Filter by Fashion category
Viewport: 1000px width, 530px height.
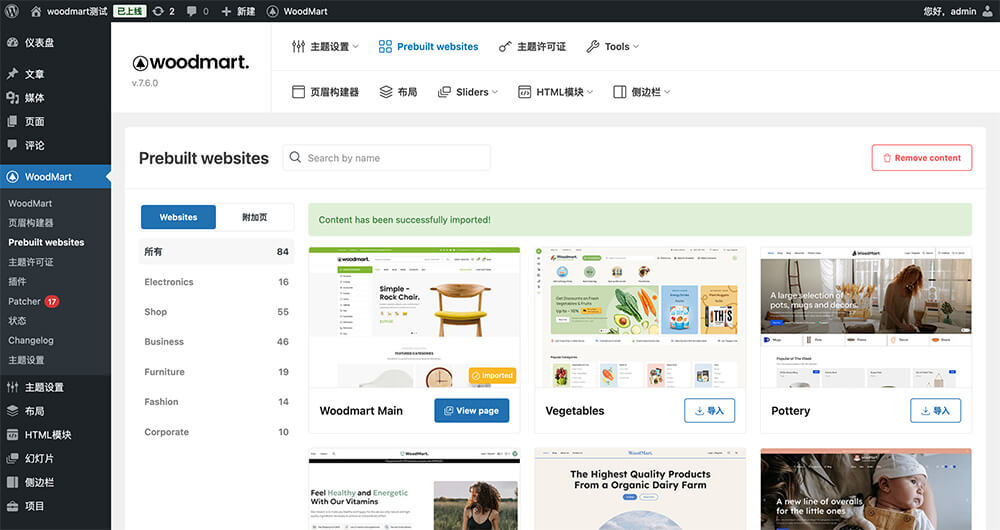216,402
